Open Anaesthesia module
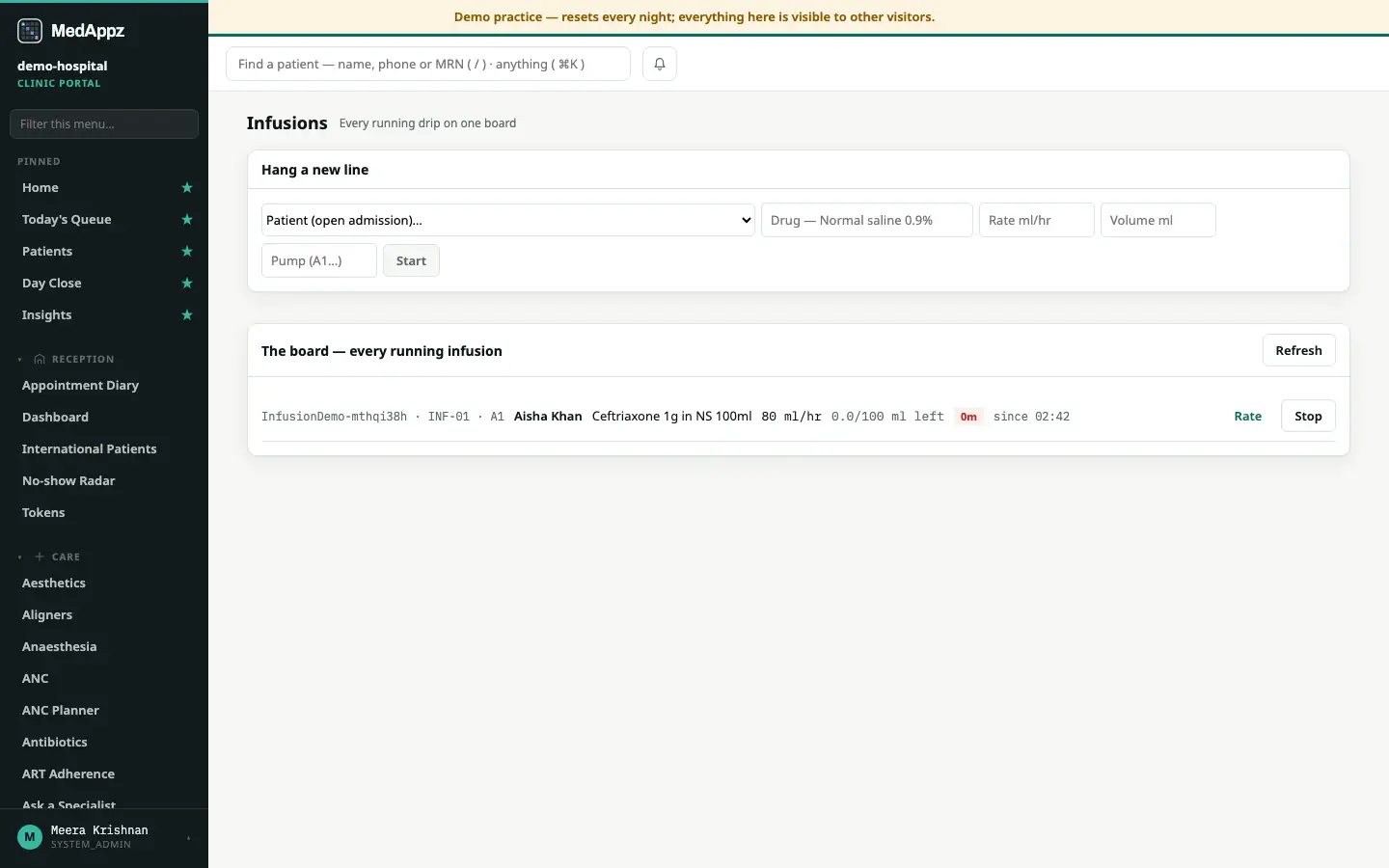The height and width of the screenshot is (868, 1389). [59, 647]
